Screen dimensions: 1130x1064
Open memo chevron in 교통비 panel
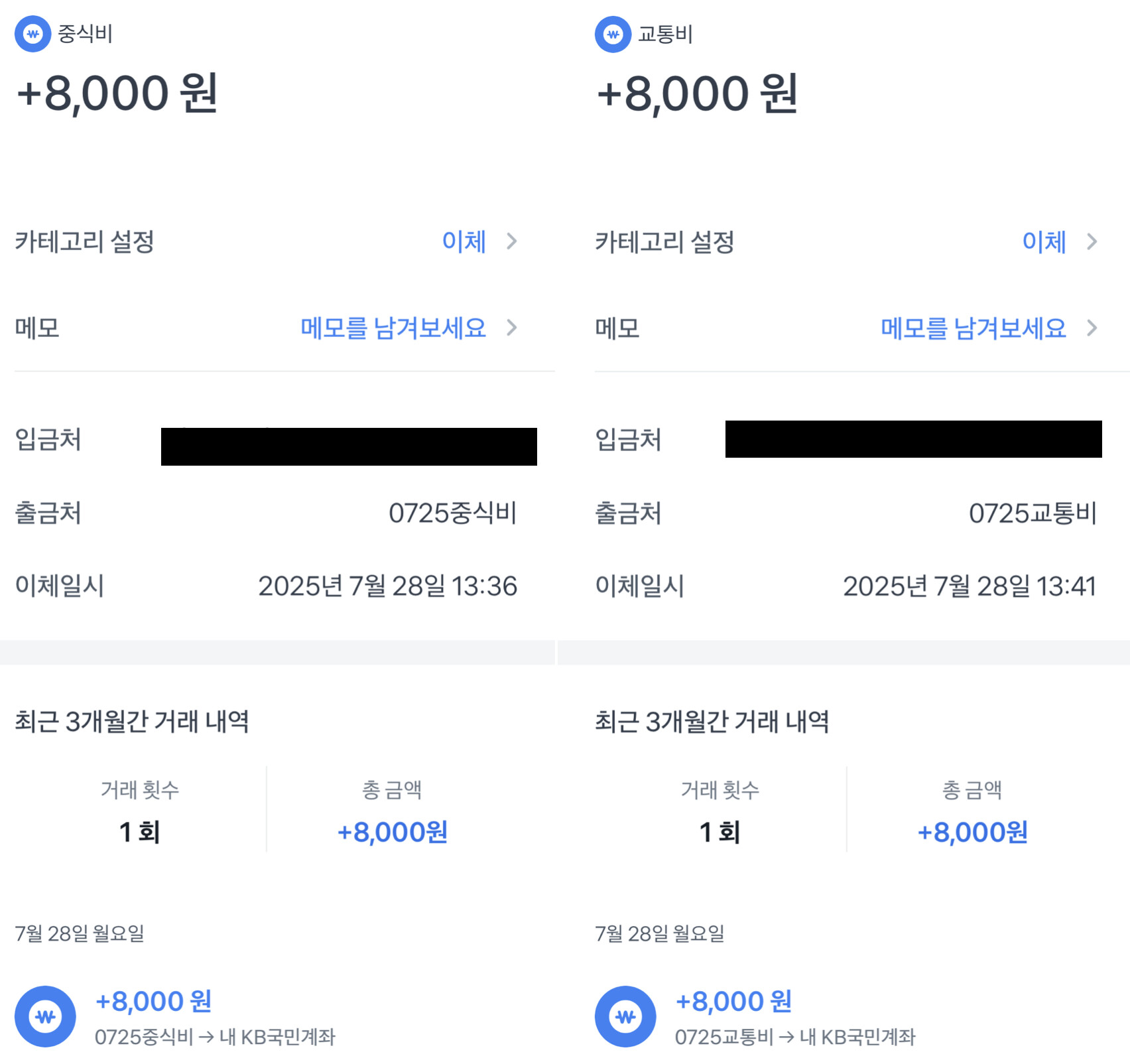(1092, 328)
